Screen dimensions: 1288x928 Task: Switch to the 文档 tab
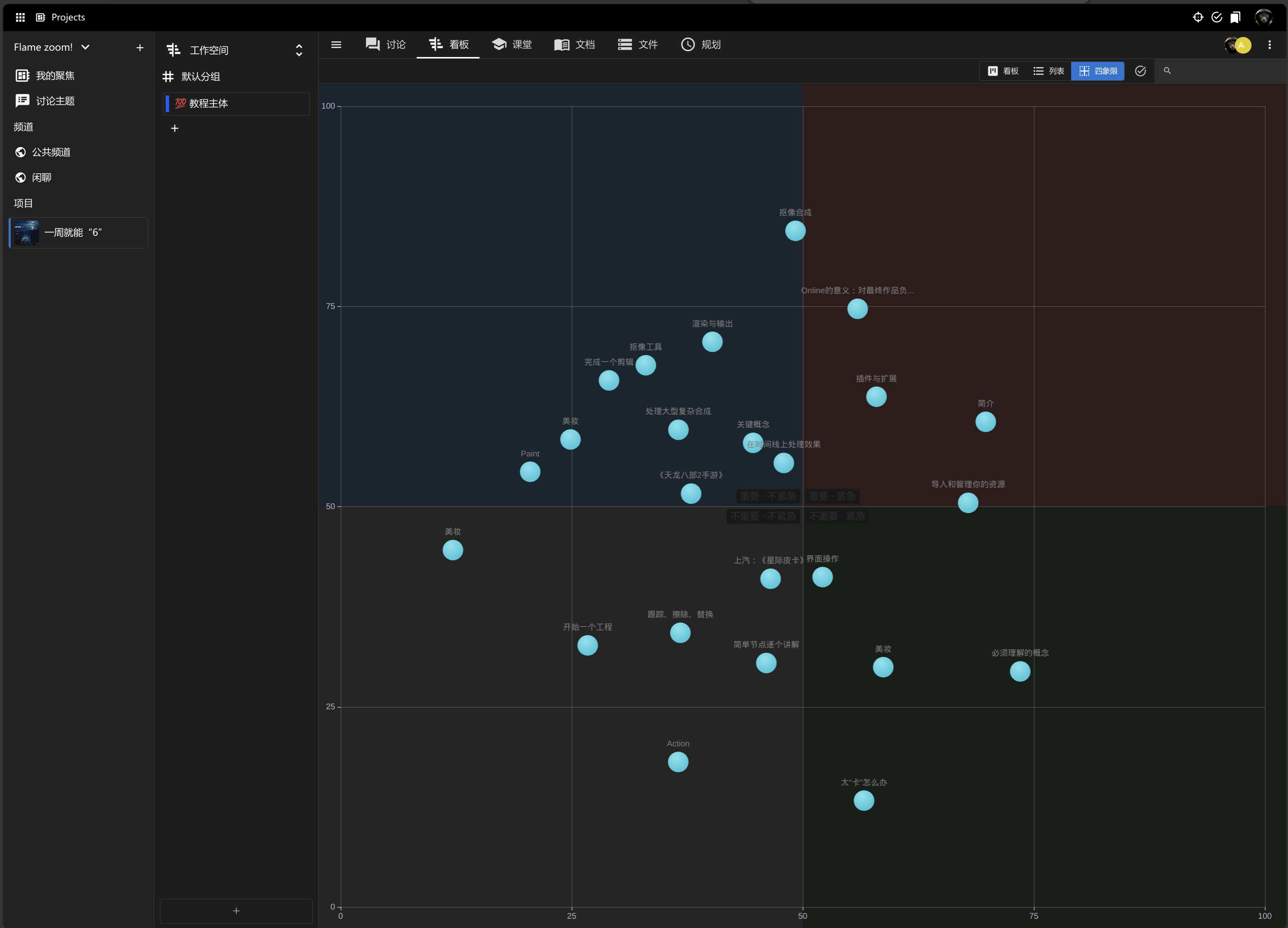tap(575, 44)
